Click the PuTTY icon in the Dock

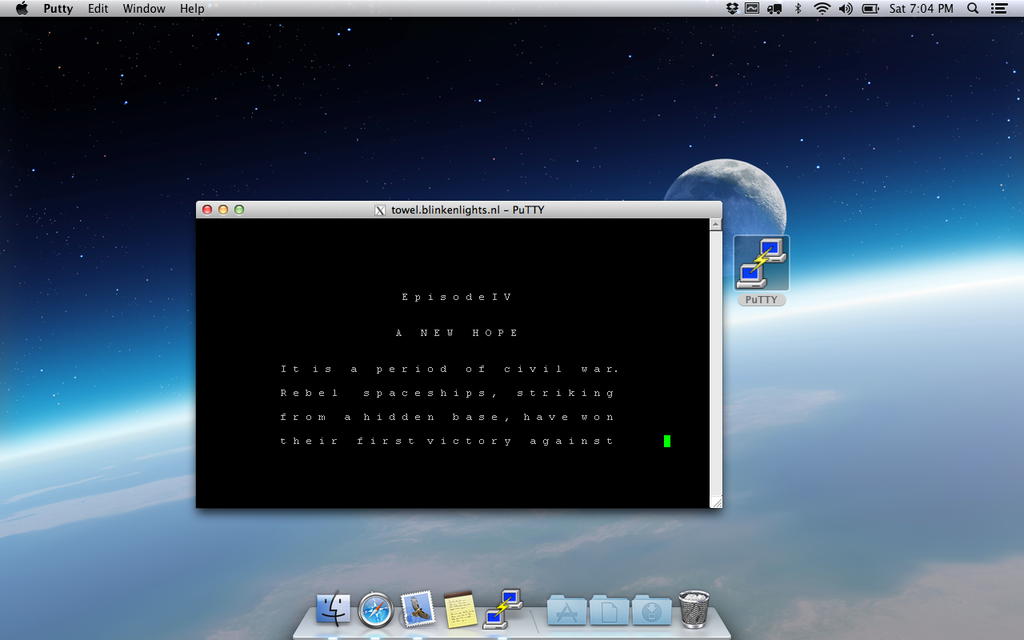[503, 609]
